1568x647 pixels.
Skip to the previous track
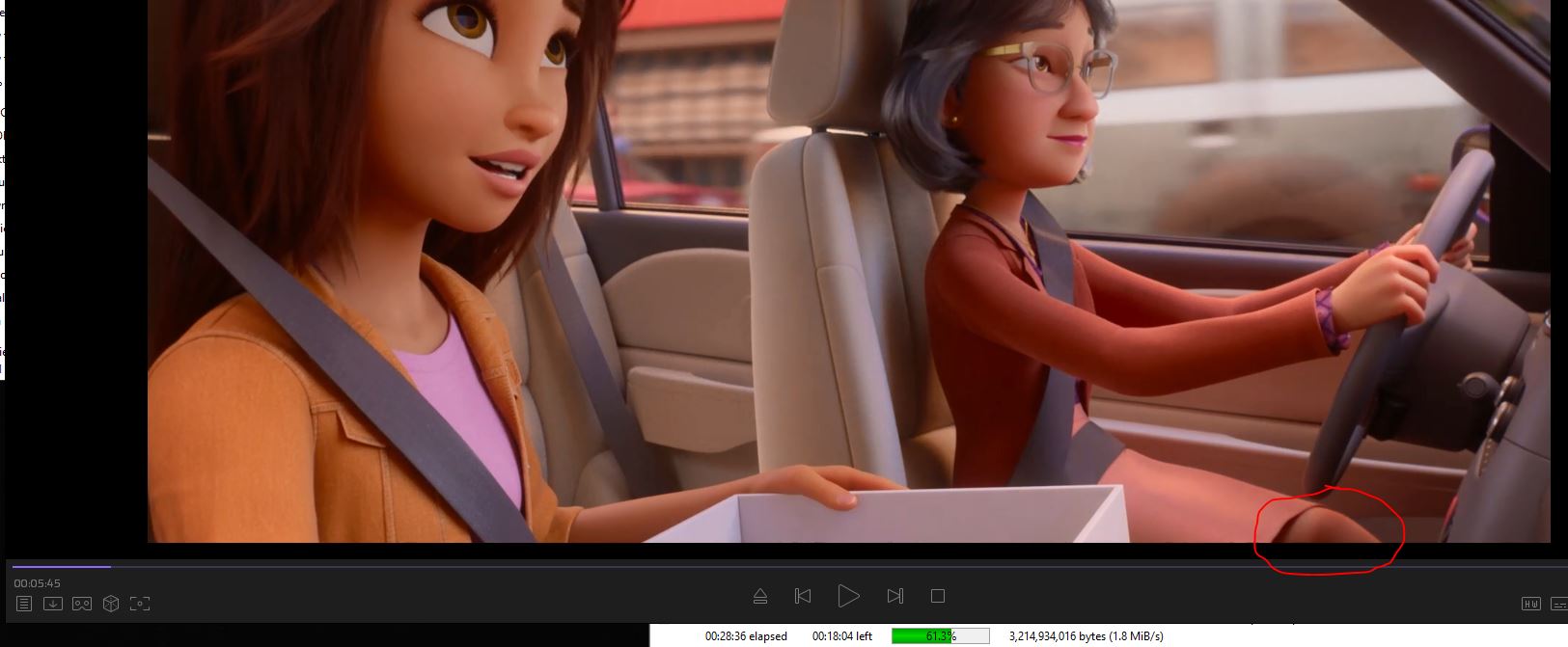pos(803,596)
